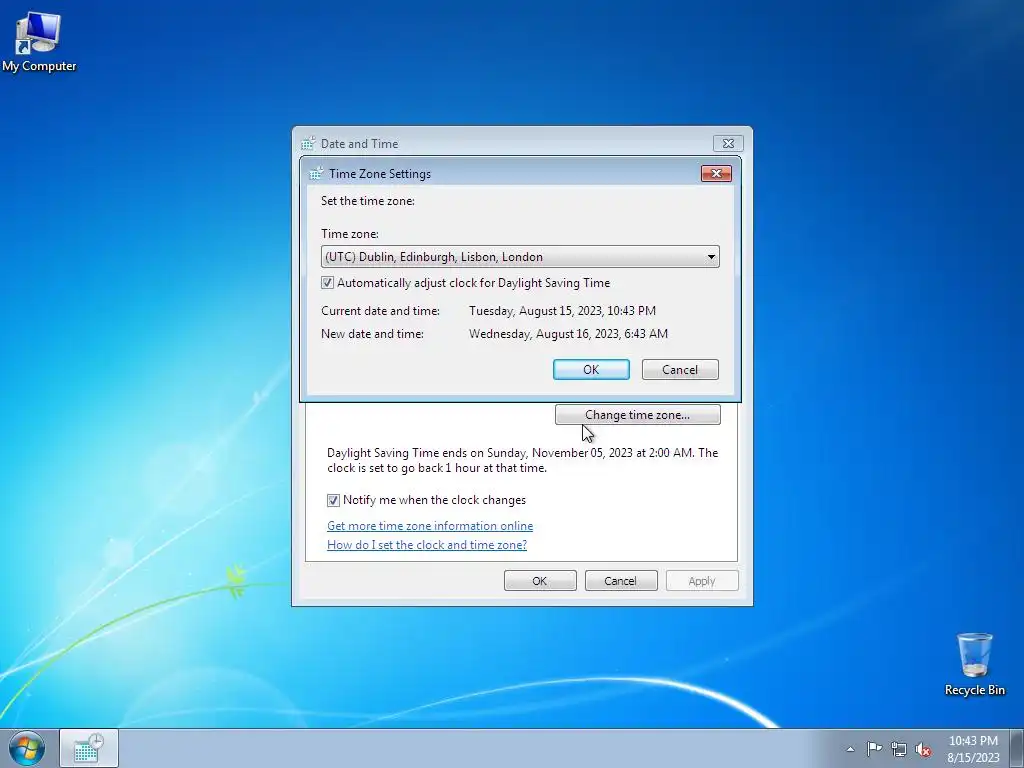Open How do I set the clock link

(426, 545)
